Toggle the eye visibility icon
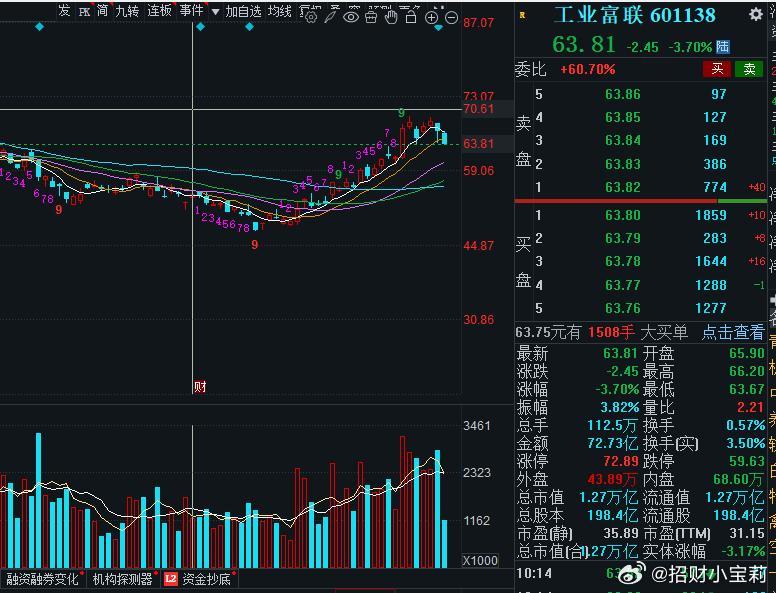Viewport: 776px width, 593px height. click(351, 17)
